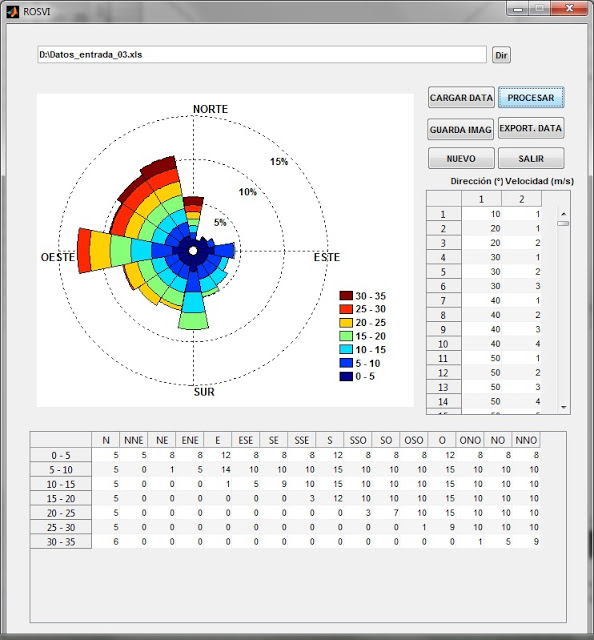Click the EXPORT. DATA button
594x640 pixels.
pyautogui.click(x=531, y=128)
